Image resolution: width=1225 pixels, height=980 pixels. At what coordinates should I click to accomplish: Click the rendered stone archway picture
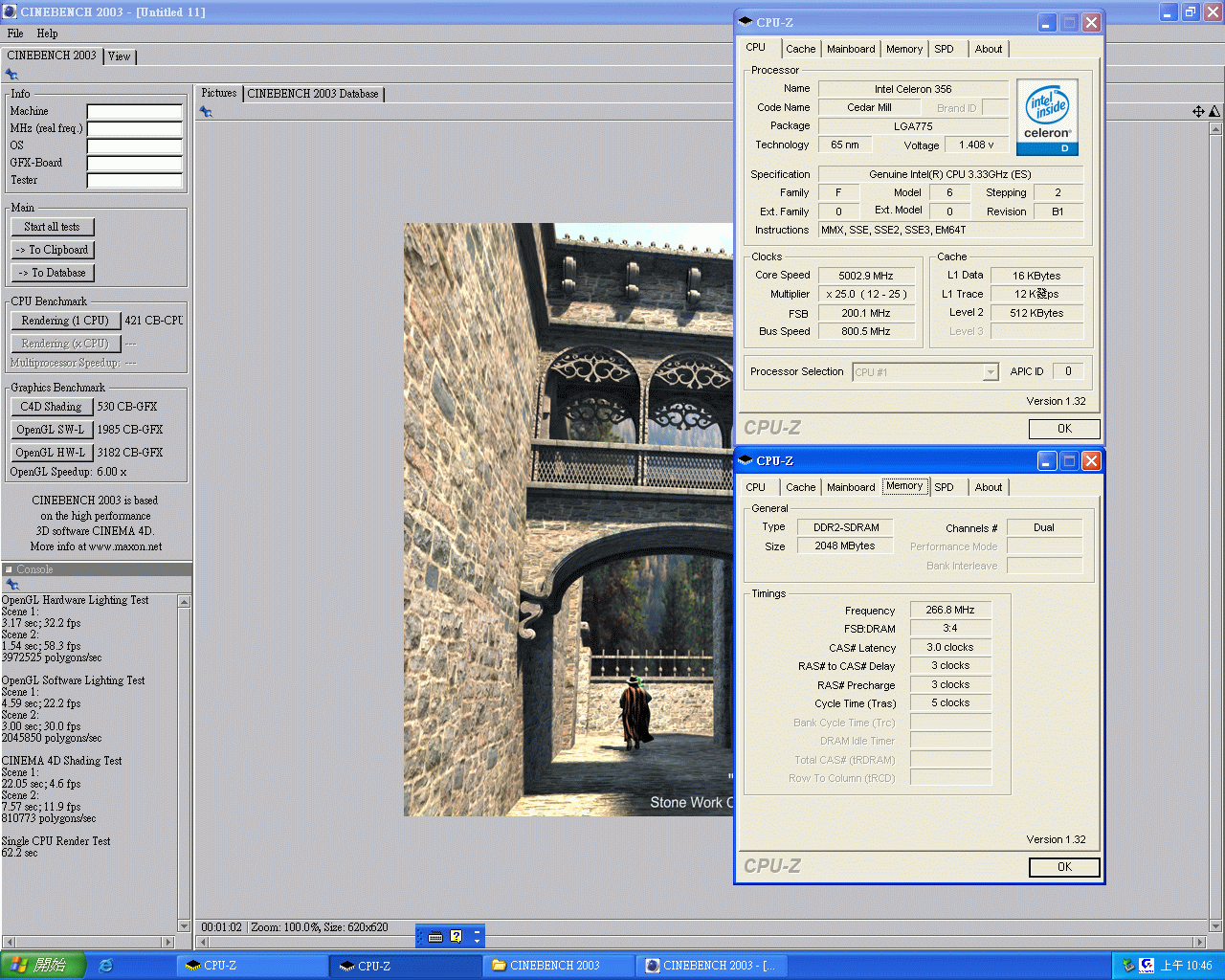click(x=568, y=520)
